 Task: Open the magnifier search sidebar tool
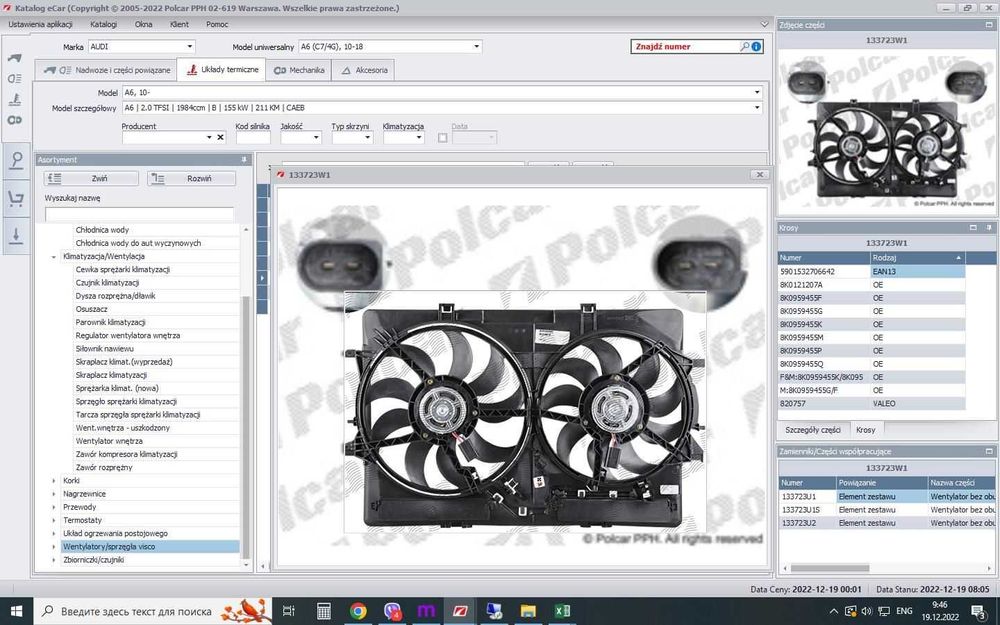tap(16, 161)
